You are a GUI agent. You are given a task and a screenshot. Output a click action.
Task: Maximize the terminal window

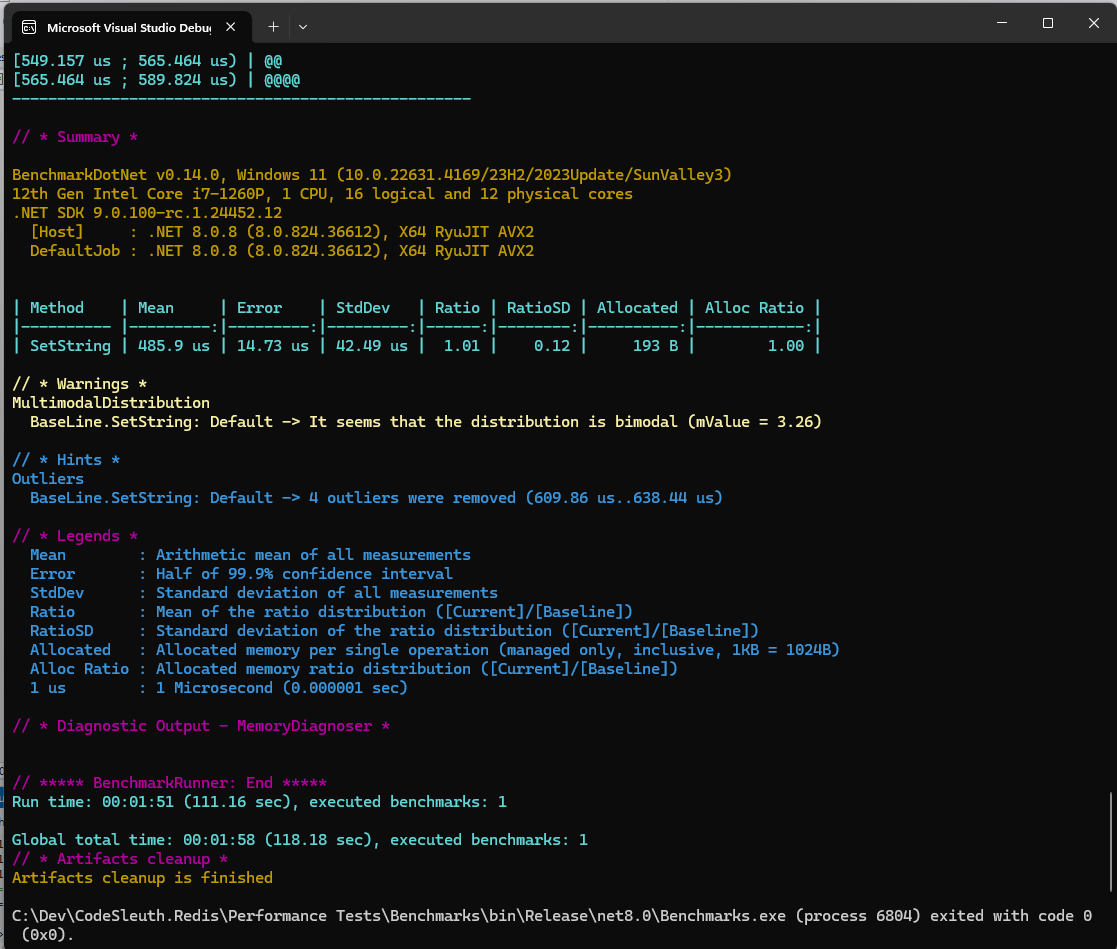click(x=1047, y=23)
